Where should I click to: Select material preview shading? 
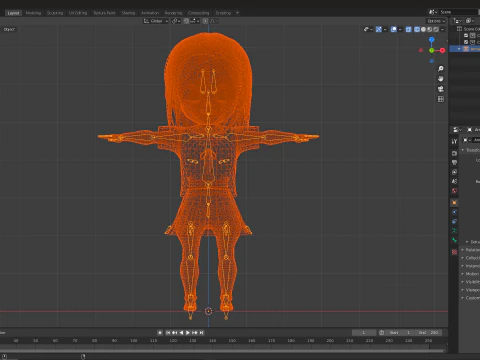coord(430,29)
